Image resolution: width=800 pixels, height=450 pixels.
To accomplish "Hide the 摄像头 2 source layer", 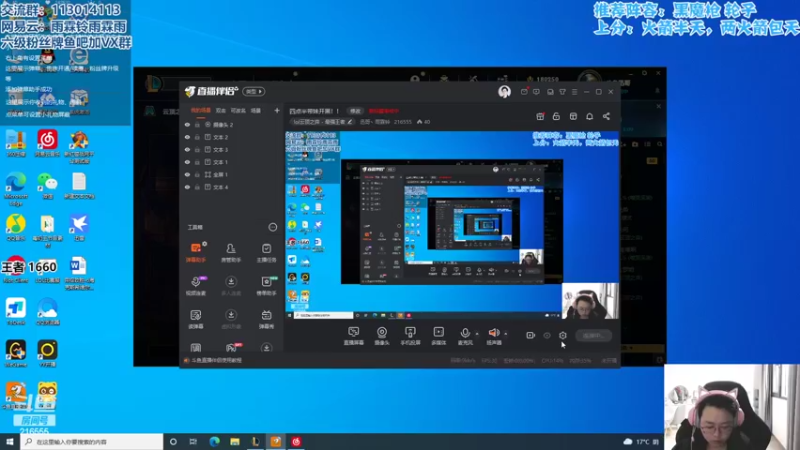I will click(x=187, y=124).
